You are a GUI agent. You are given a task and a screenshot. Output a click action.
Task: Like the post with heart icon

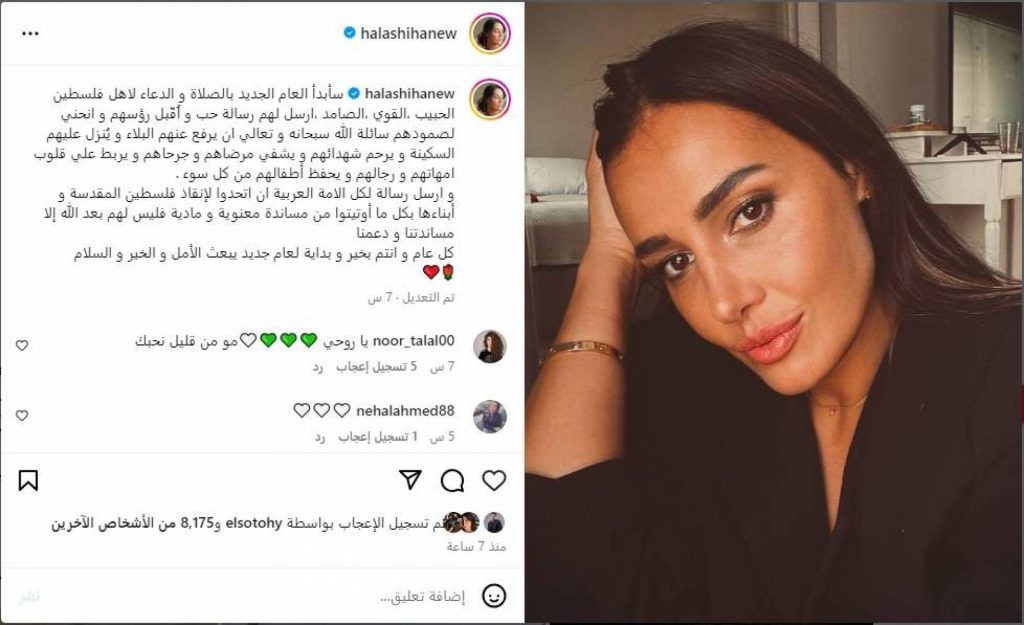coord(494,481)
